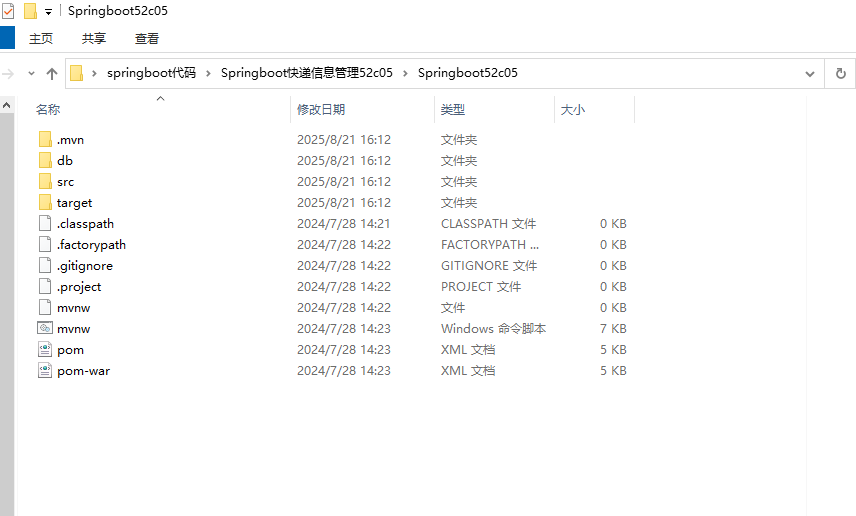Expand chevron after Springboot快递信息管理52c05 breadcrumb
Screen dimensions: 856x516
click(405, 74)
